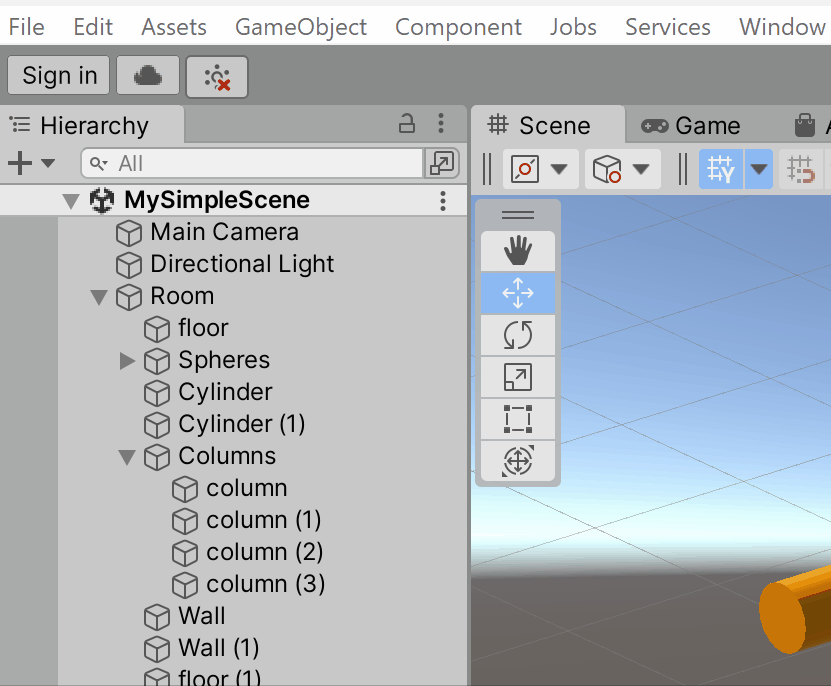This screenshot has height=686, width=831.
Task: Select the Scale tool
Action: [x=517, y=377]
